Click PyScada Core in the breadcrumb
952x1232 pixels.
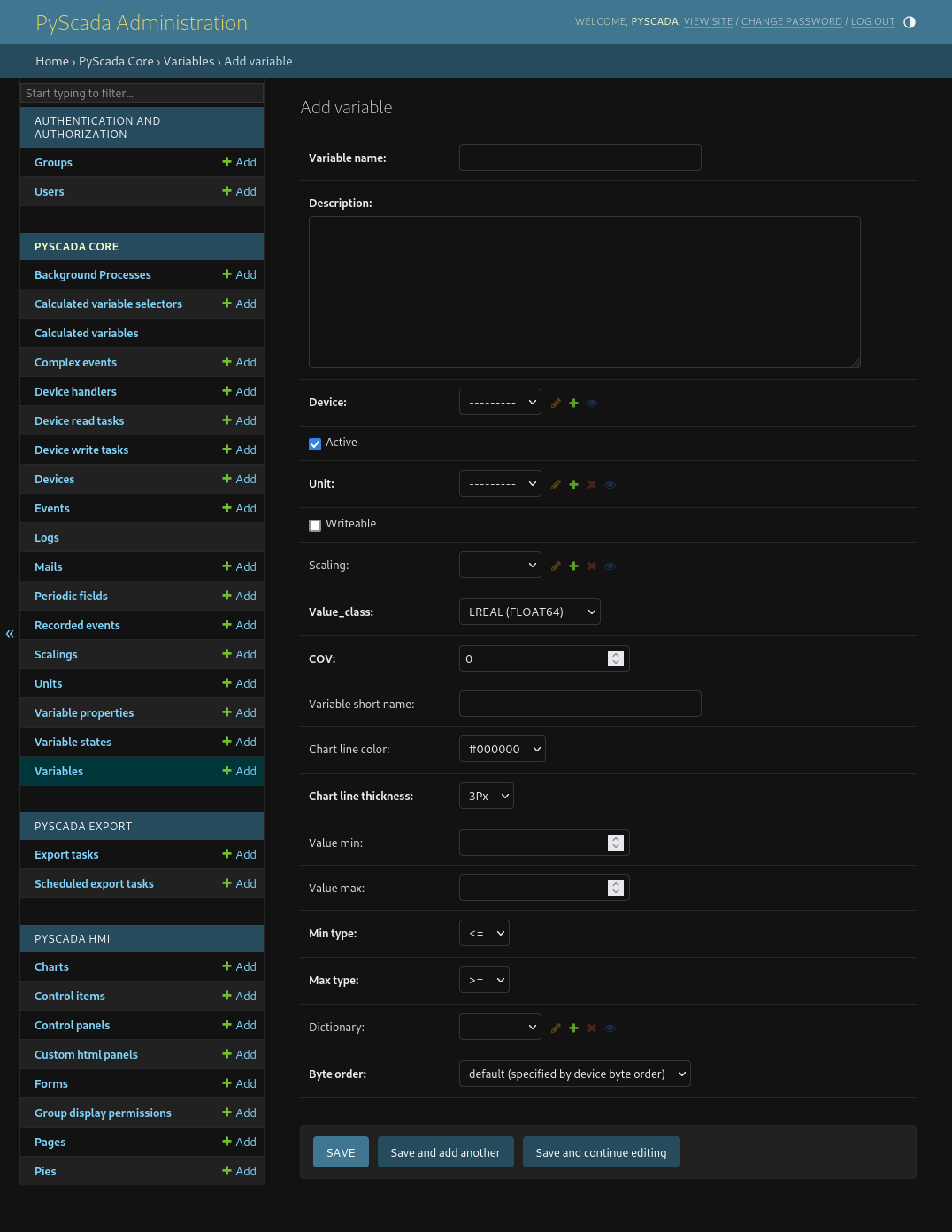tap(116, 61)
